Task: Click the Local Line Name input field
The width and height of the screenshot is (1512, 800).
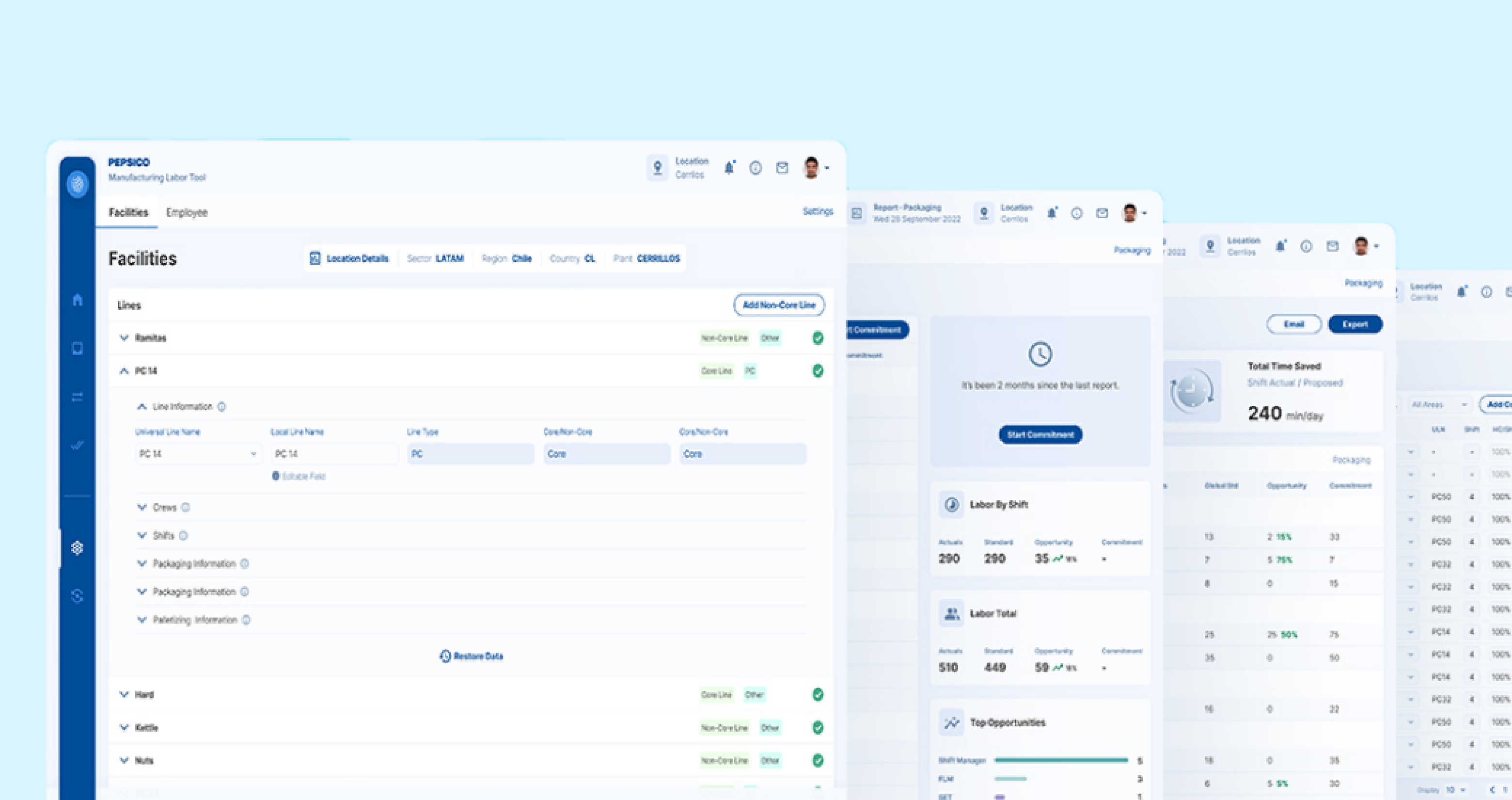Action: [334, 454]
